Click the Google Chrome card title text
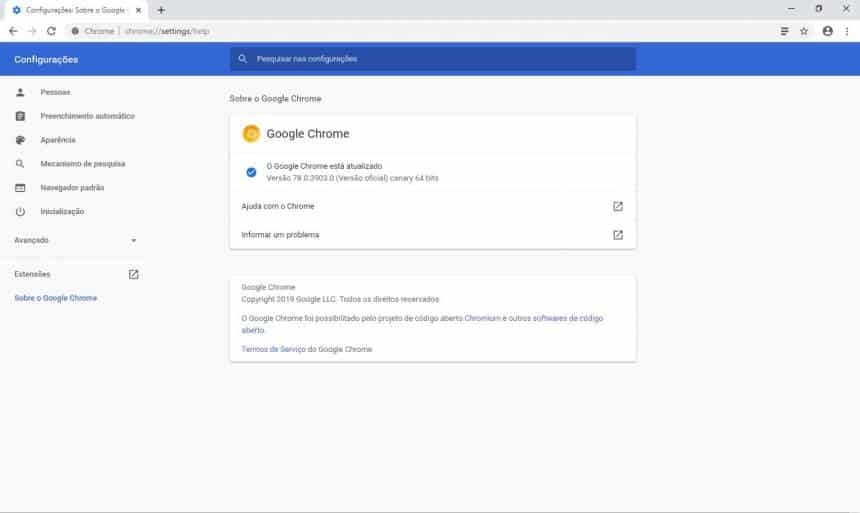860x513 pixels. click(308, 133)
